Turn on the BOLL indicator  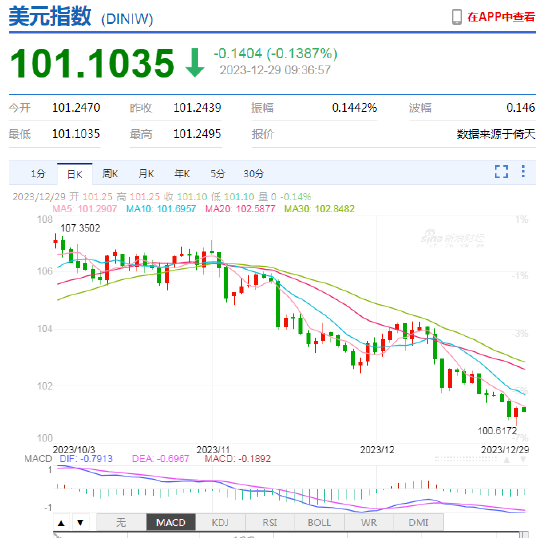click(x=320, y=523)
